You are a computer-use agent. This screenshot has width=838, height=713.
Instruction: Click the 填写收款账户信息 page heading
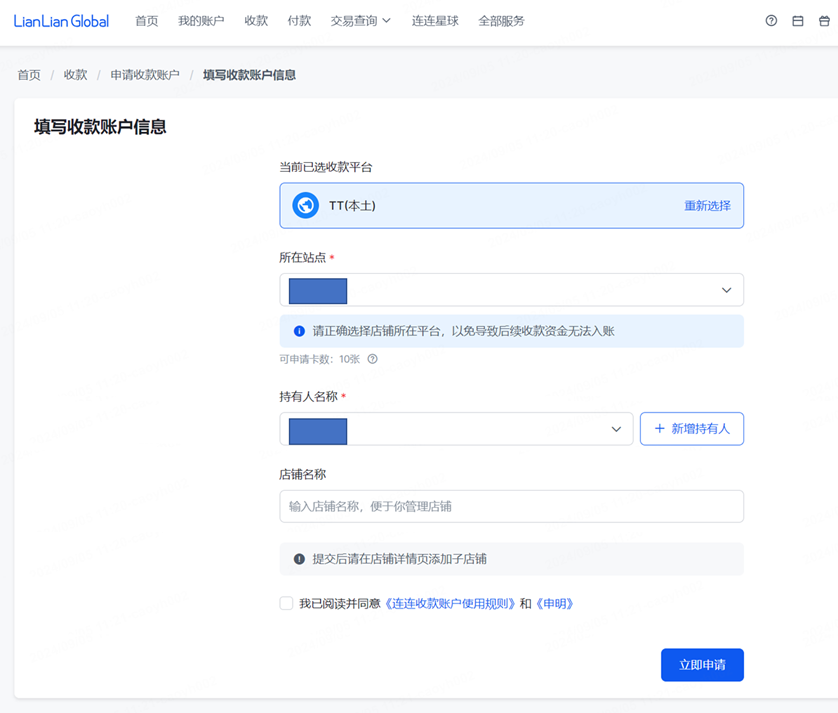click(x=100, y=127)
